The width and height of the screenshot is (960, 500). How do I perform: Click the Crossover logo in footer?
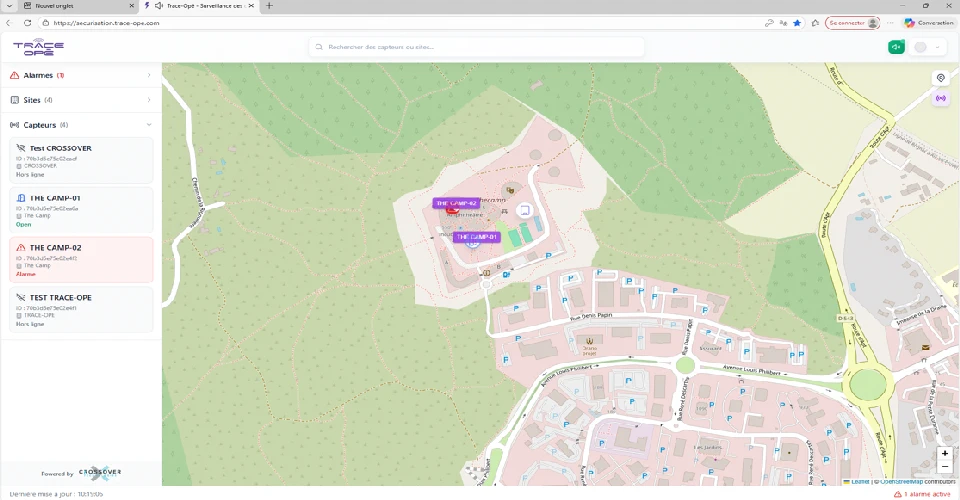pyautogui.click(x=100, y=472)
